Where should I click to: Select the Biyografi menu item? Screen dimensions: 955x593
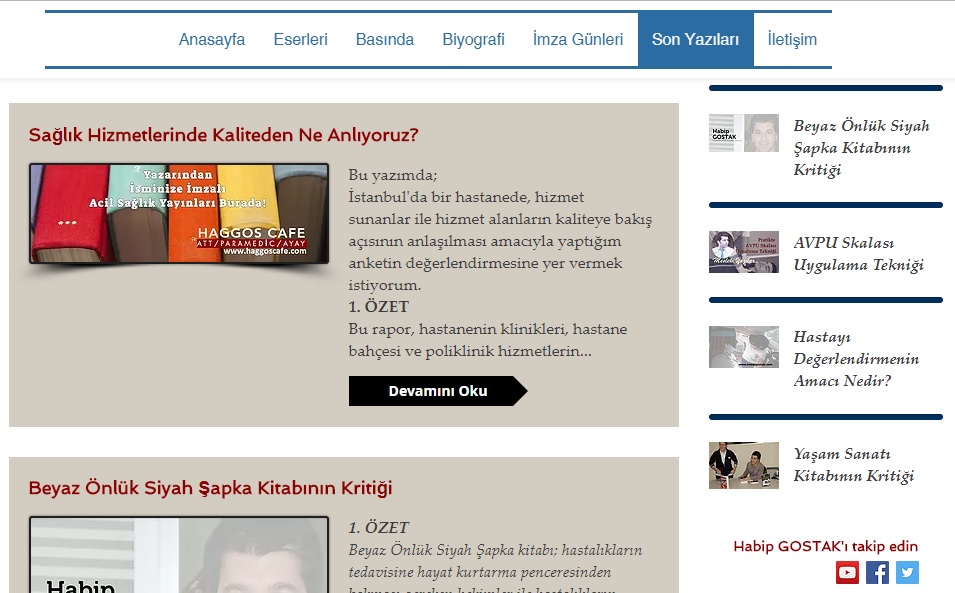point(473,40)
